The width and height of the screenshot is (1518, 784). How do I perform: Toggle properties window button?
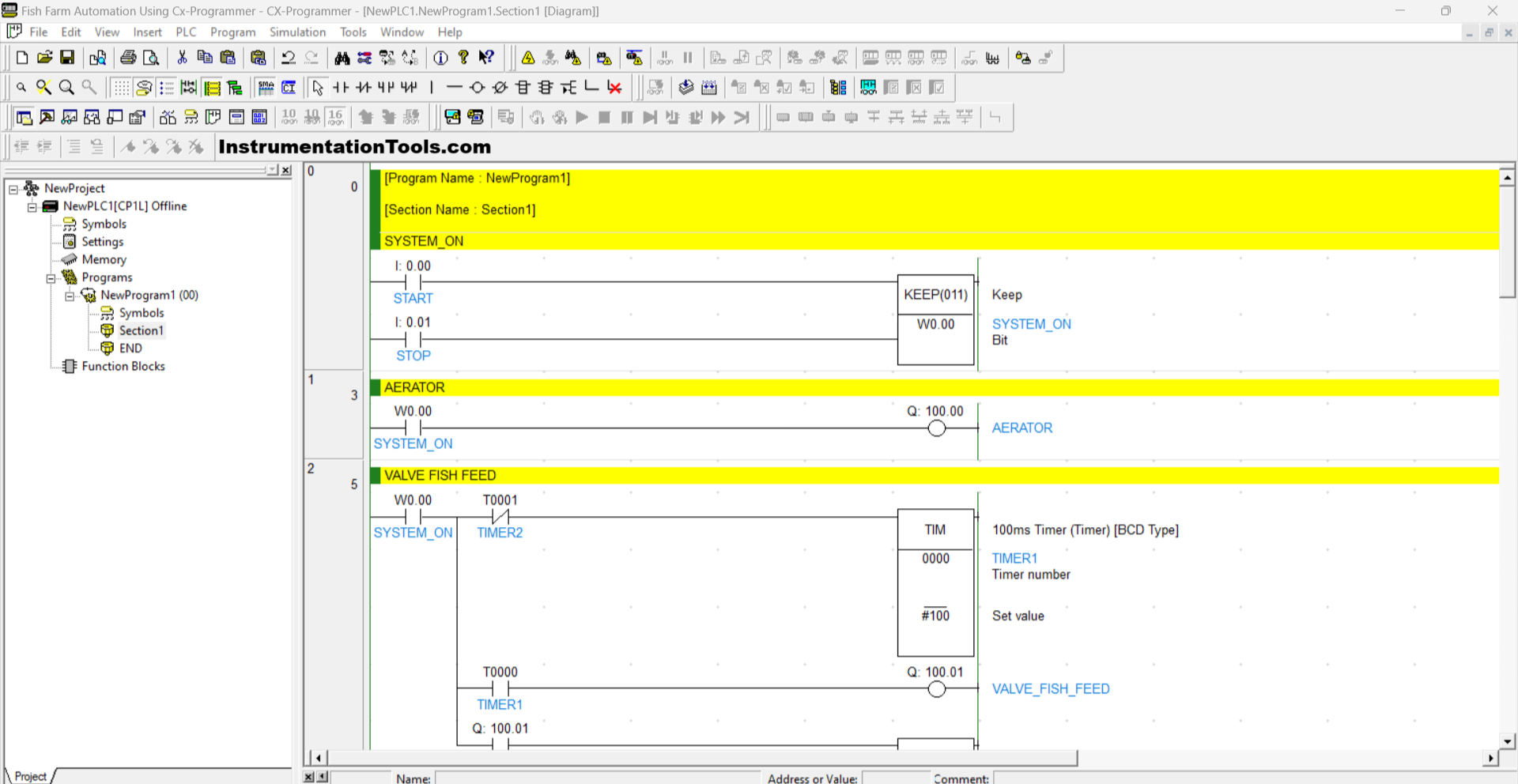[x=138, y=118]
